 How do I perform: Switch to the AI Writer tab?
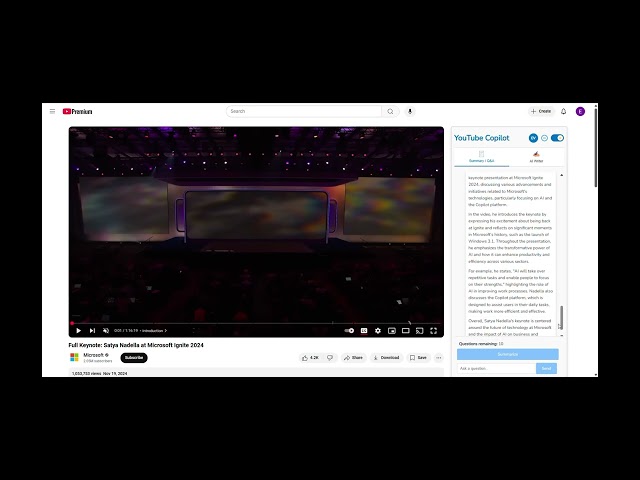536,157
